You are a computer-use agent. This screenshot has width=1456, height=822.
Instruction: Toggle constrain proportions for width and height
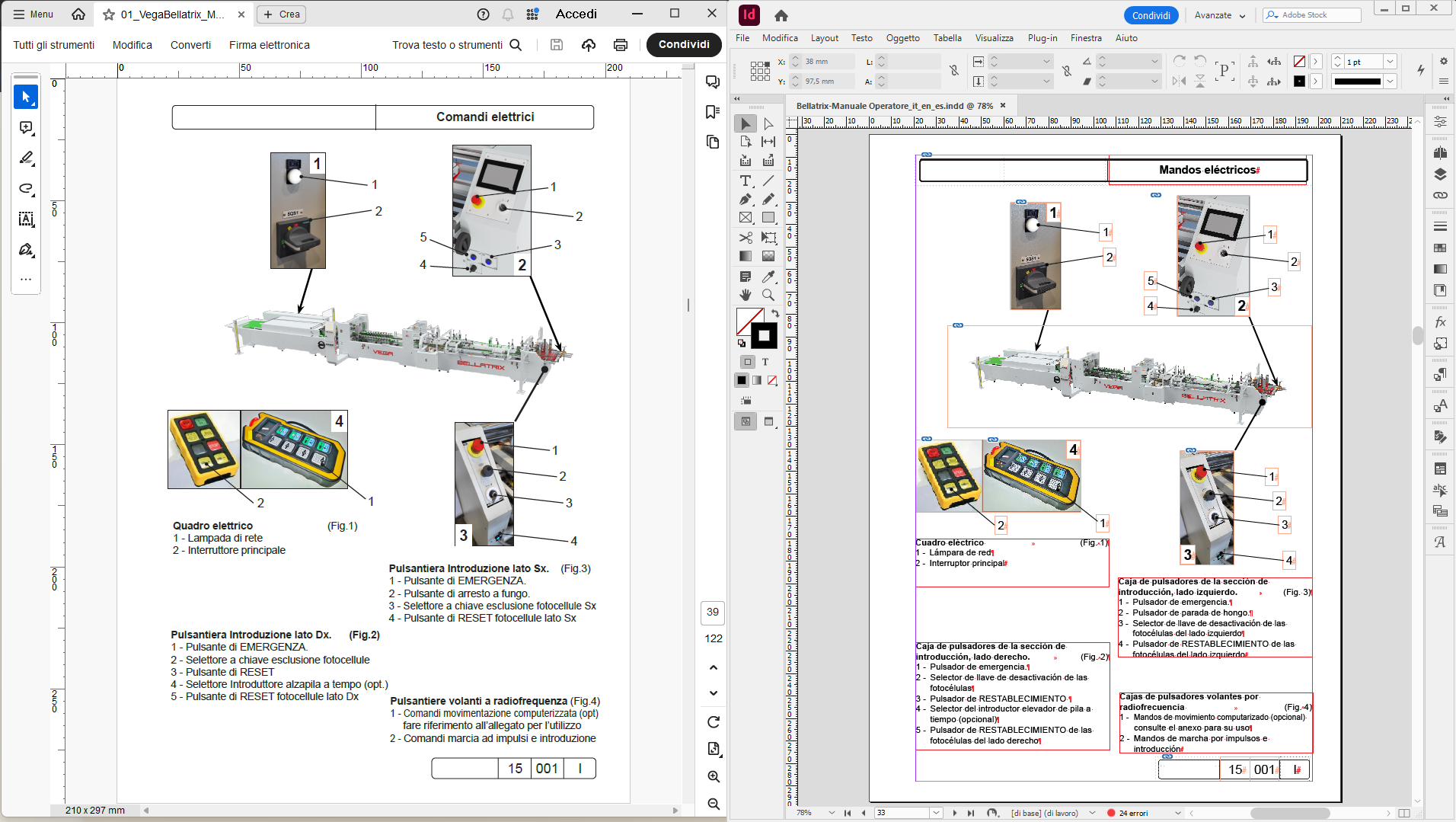pyautogui.click(x=953, y=71)
